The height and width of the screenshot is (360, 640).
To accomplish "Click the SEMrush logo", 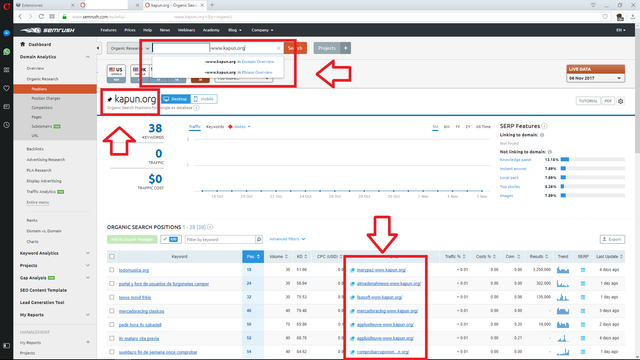I will 48,30.
